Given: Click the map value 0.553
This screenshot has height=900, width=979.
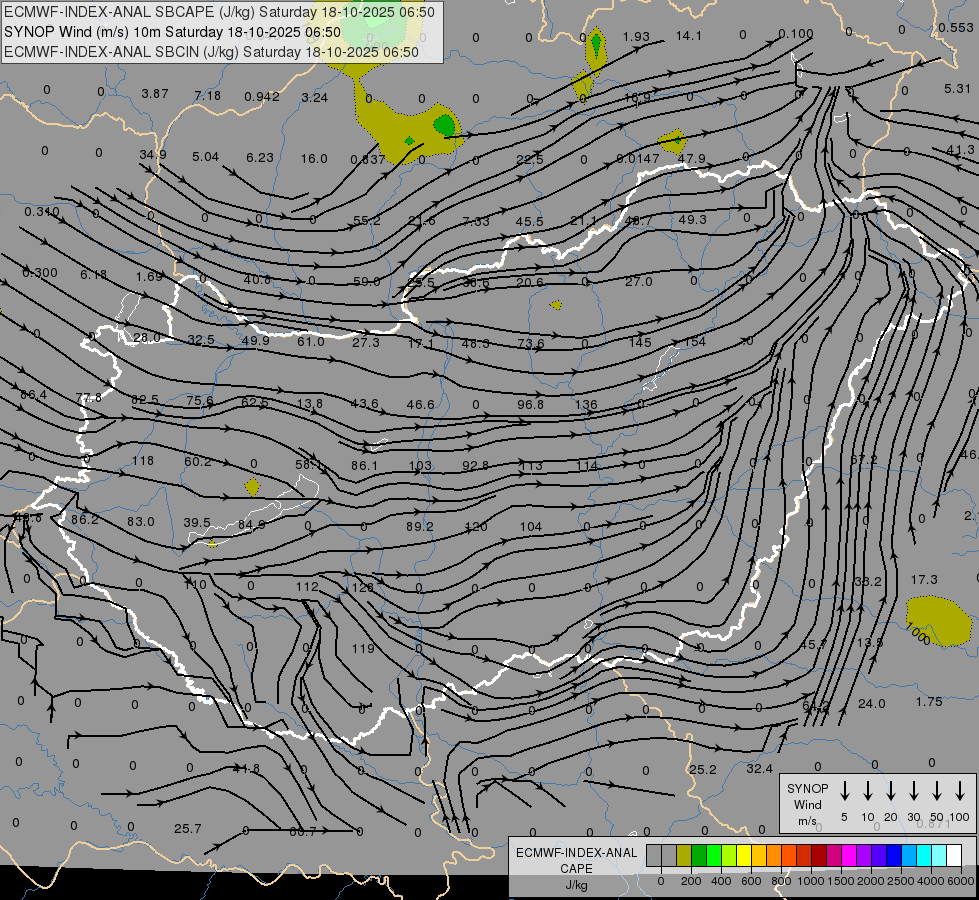Looking at the screenshot, I should point(956,27).
